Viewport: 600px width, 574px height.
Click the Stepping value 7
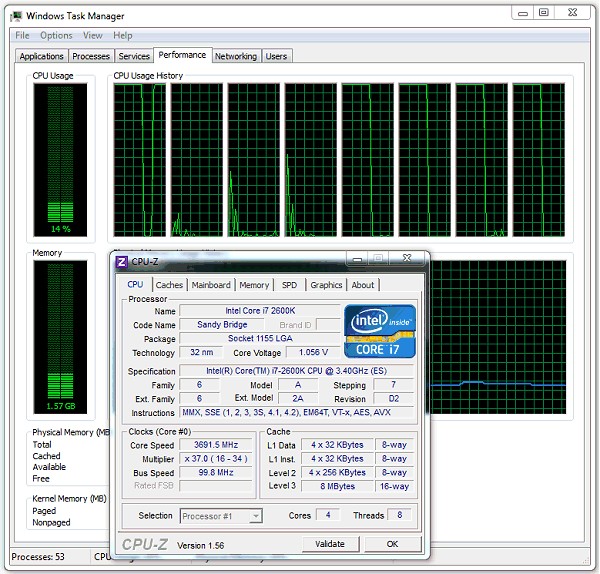(x=394, y=385)
